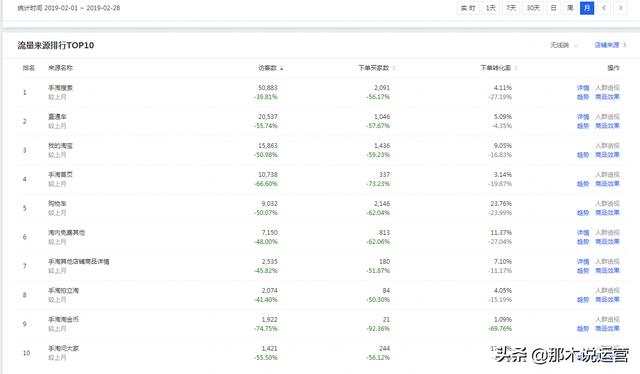Image resolution: width=640 pixels, height=374 pixels.
Task: Open 趋势 for 淘内免费其他 row
Action: pos(583,242)
